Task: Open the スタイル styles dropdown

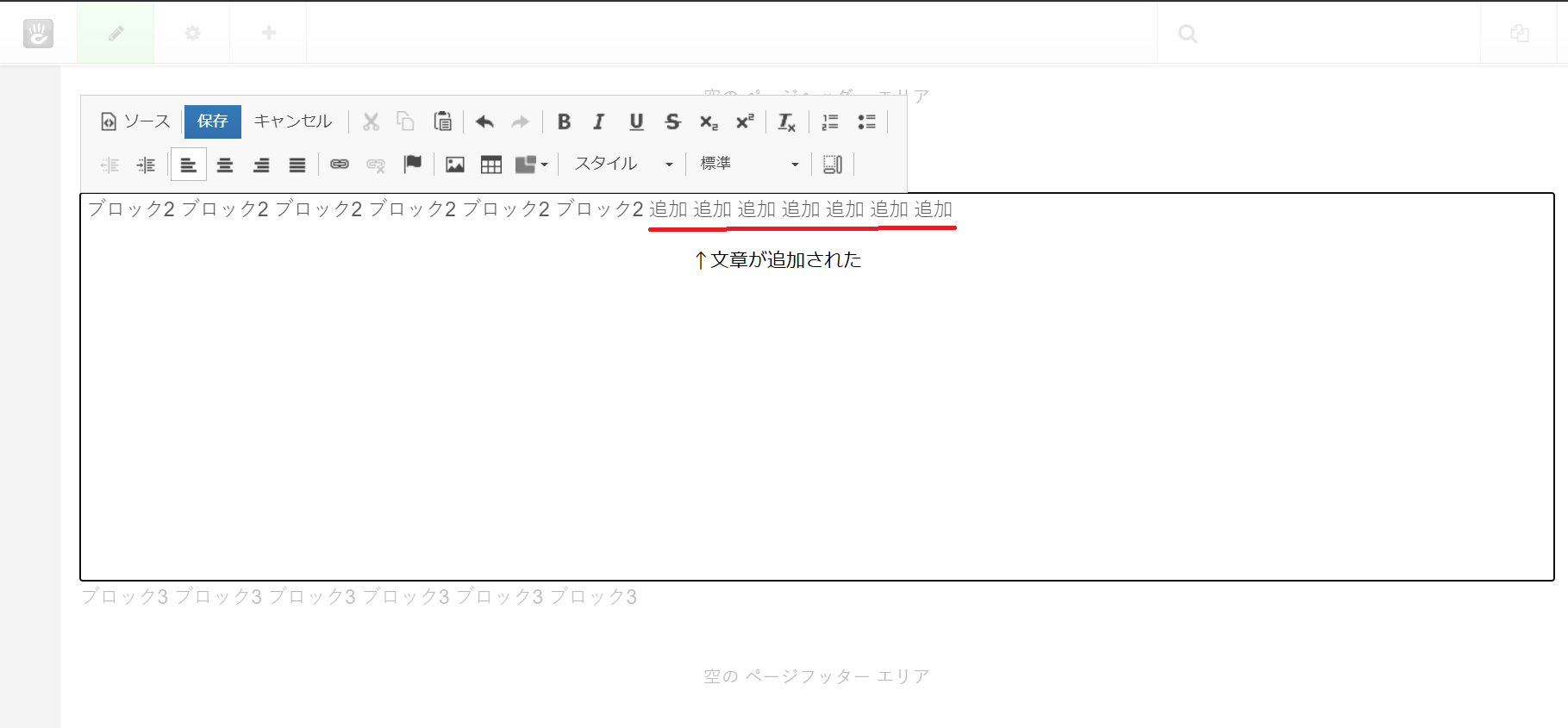Action: (624, 165)
